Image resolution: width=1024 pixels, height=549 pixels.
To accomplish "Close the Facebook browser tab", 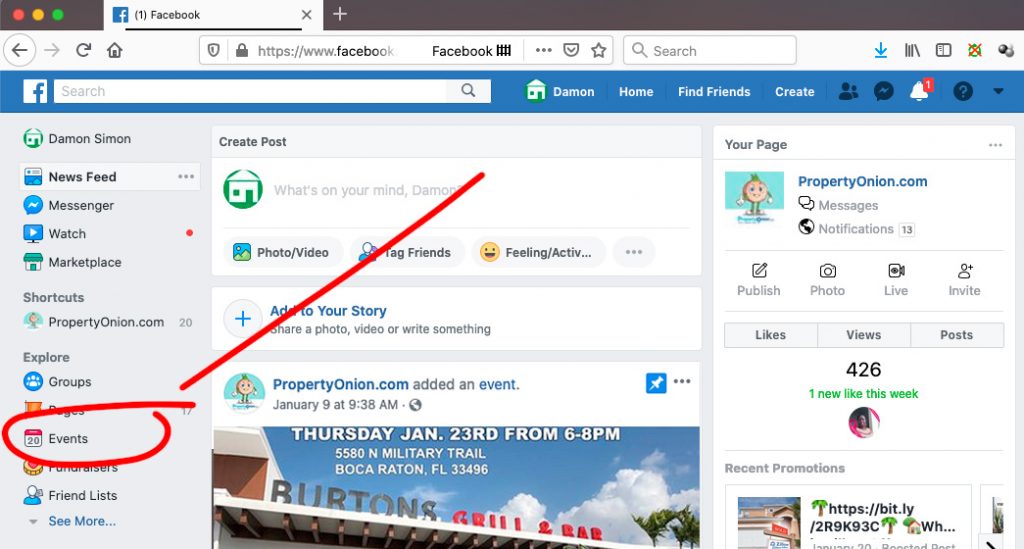I will pos(306,14).
